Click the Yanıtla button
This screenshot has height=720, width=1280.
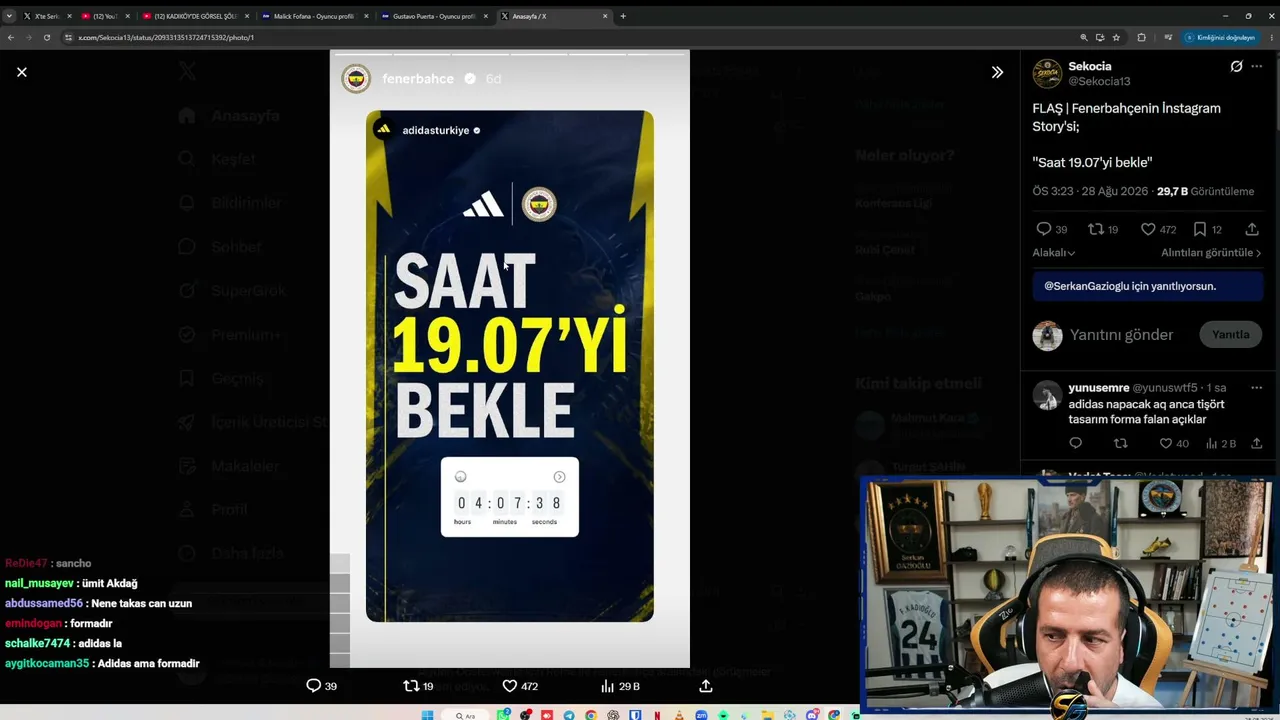1231,335
